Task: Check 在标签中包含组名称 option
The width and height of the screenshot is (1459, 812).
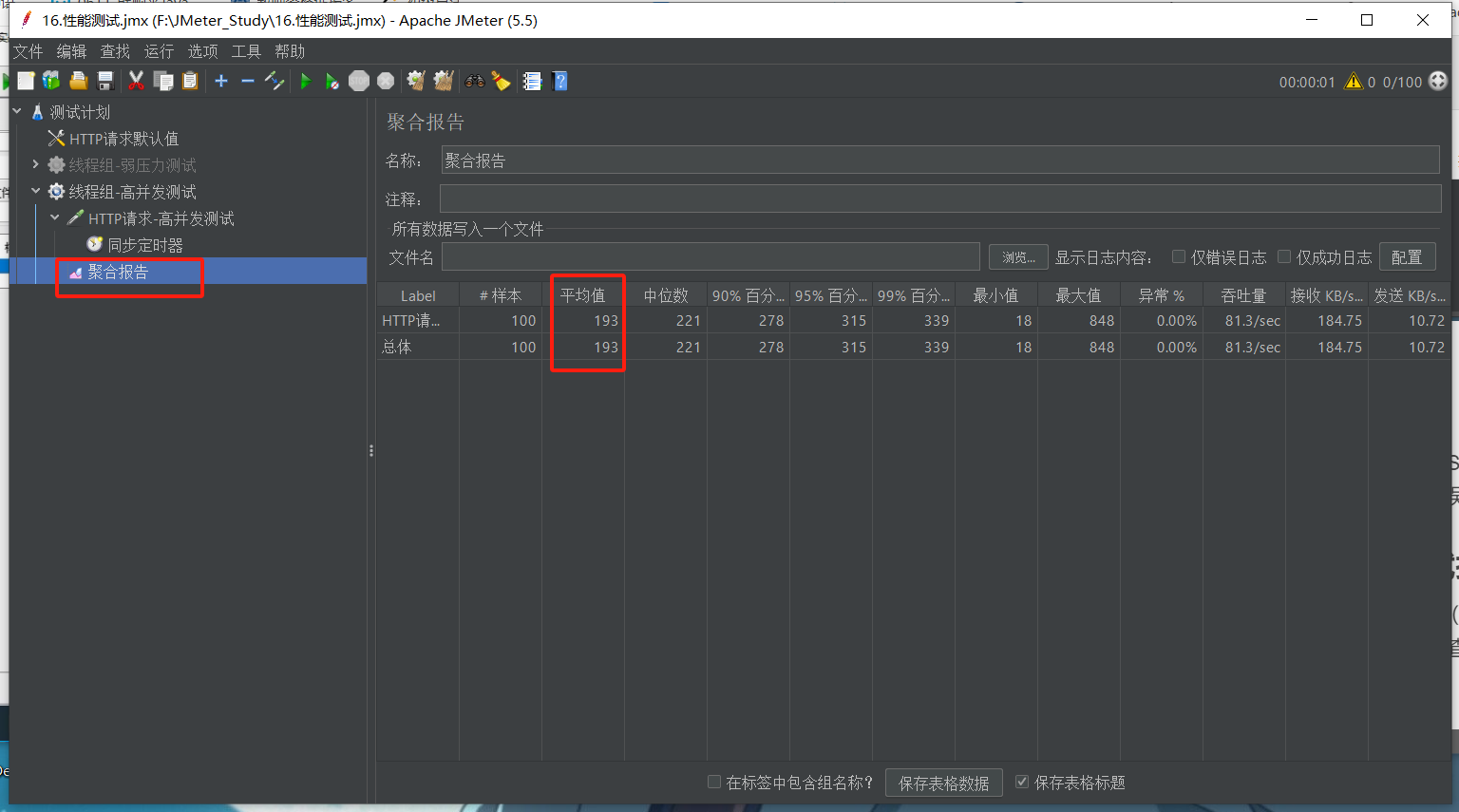Action: 714,782
